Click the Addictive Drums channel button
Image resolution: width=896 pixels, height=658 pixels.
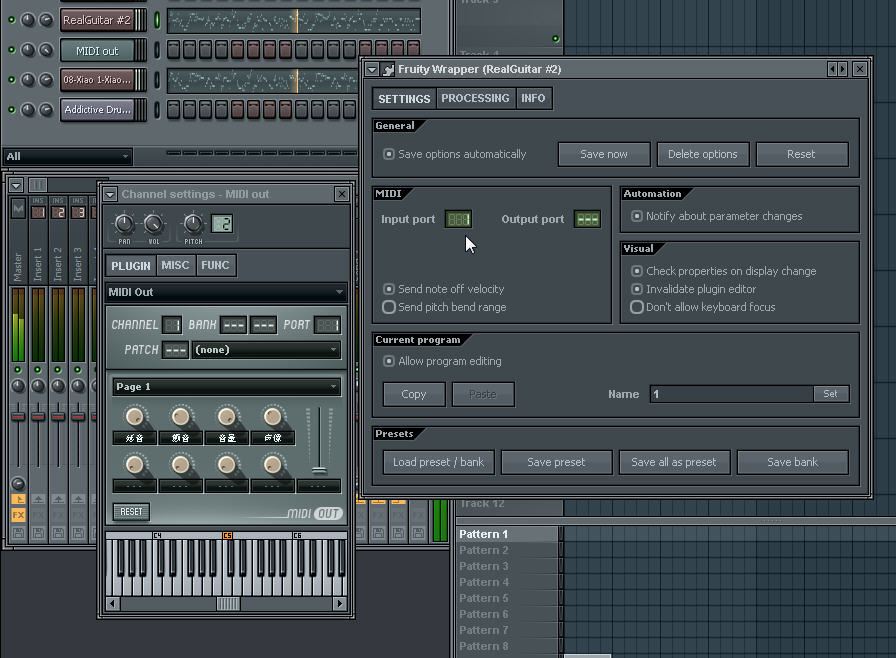pos(97,110)
